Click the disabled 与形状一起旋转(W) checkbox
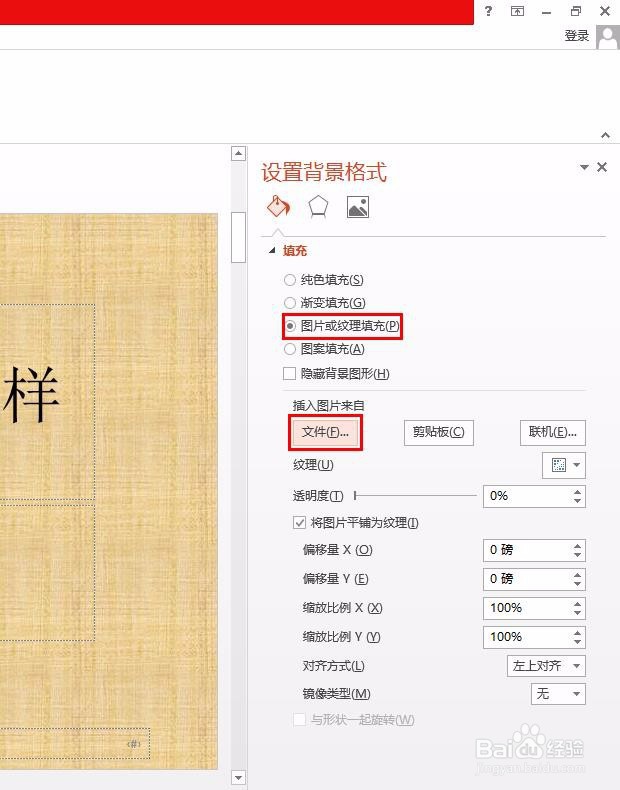 (299, 719)
